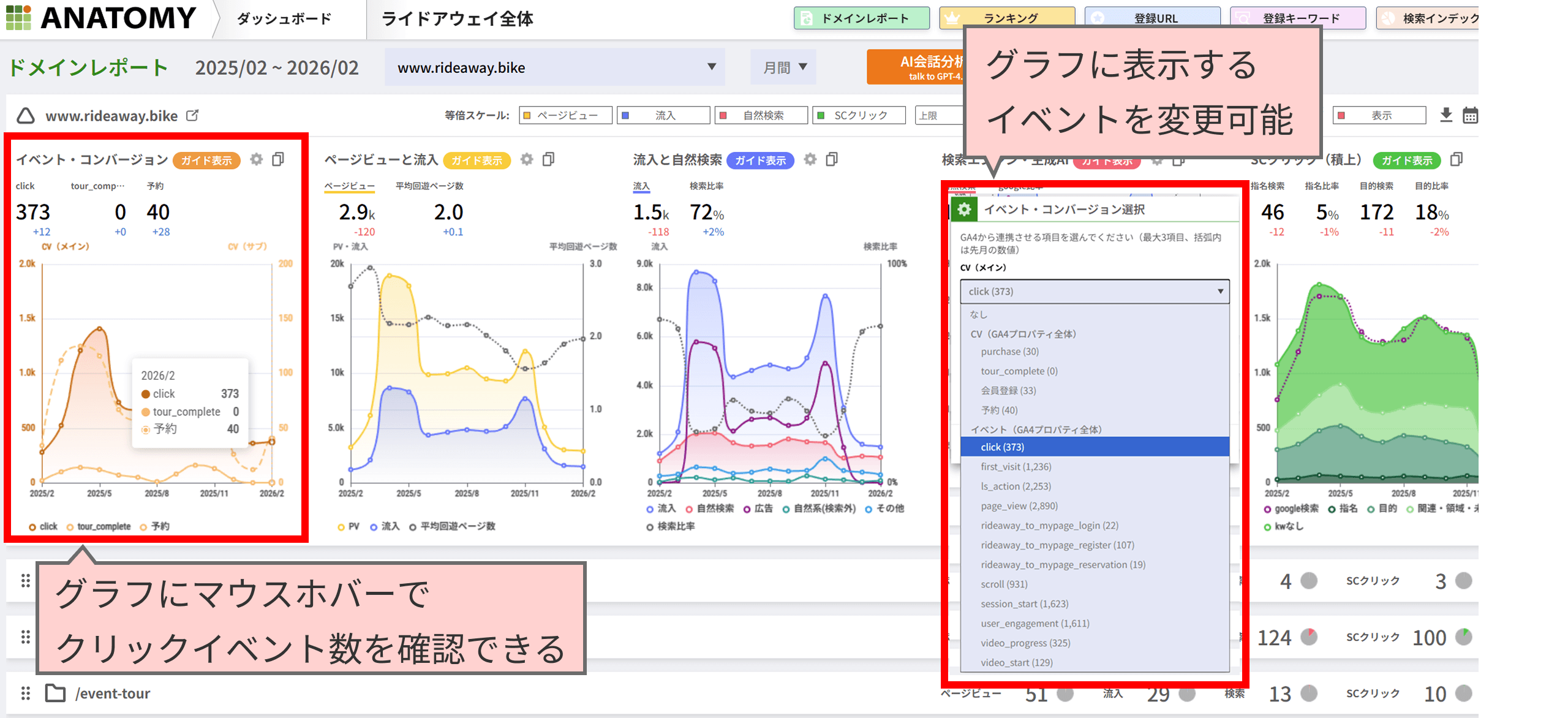Click drag handle beside /event-tour row

point(25,693)
